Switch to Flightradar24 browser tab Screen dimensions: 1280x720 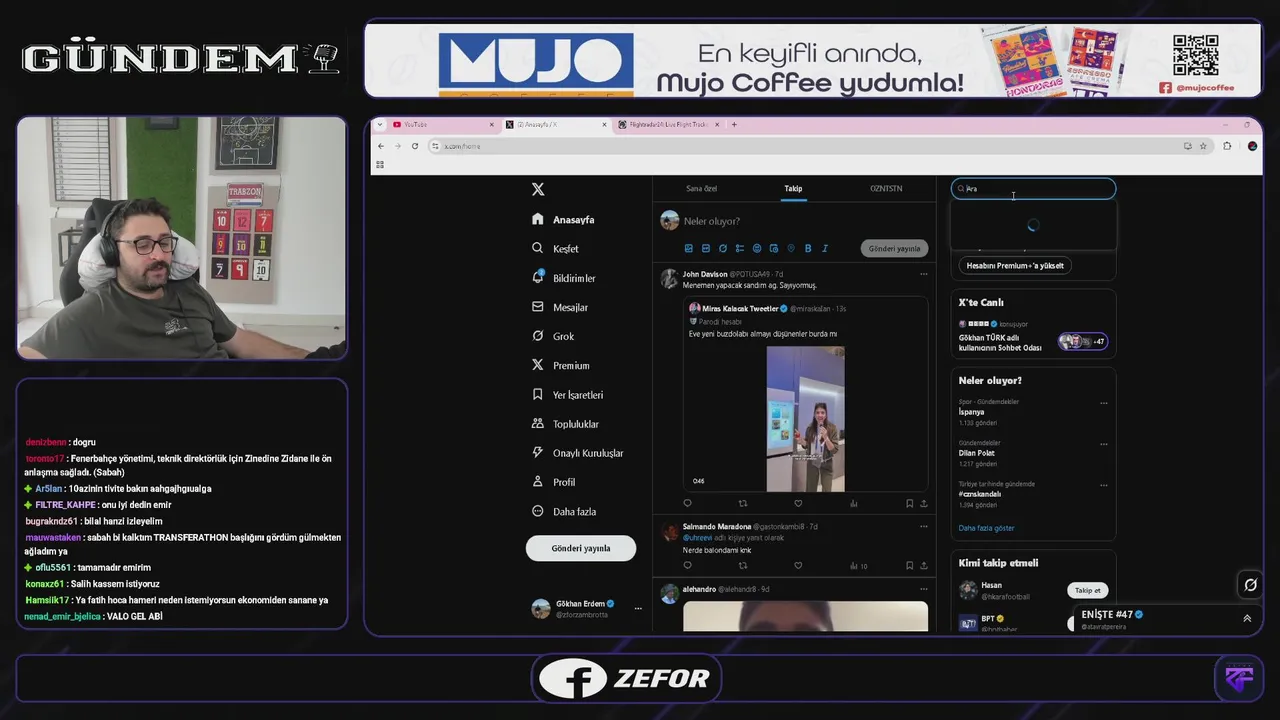tap(668, 125)
